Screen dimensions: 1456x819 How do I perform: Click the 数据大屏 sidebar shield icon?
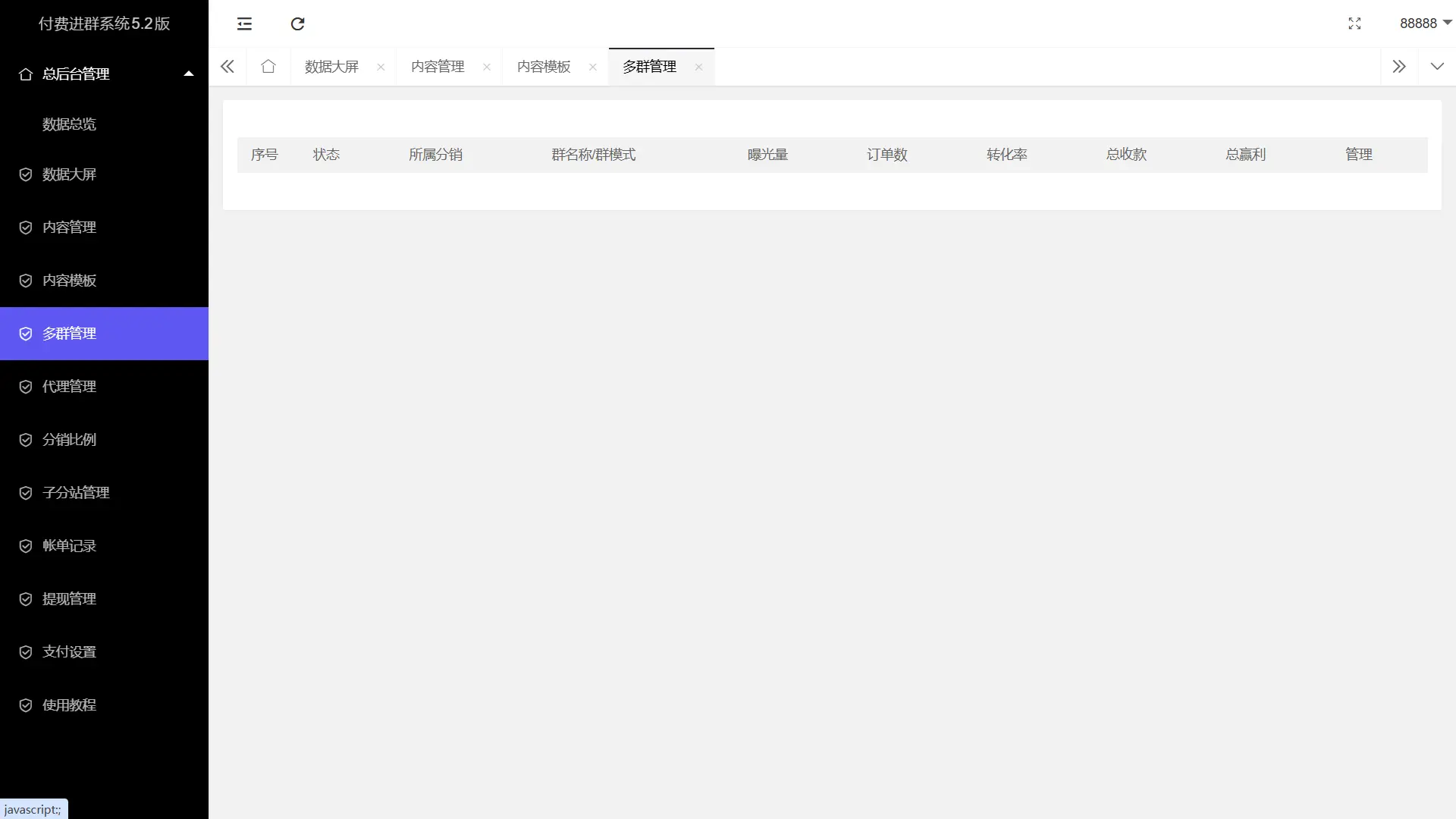pos(26,174)
